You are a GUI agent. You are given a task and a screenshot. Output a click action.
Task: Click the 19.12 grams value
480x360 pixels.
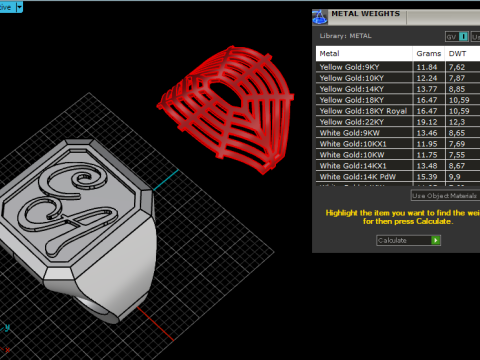coord(427,122)
